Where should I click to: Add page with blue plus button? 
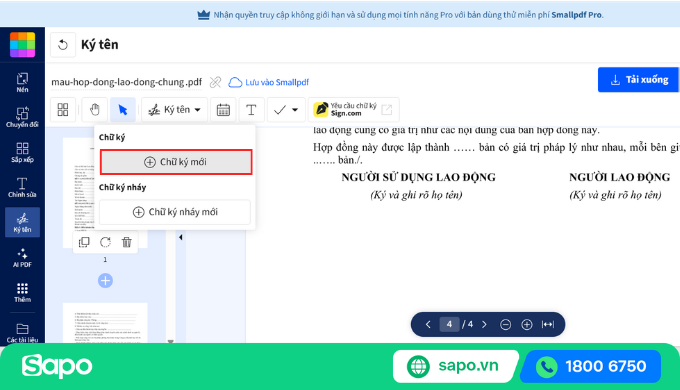[105, 281]
